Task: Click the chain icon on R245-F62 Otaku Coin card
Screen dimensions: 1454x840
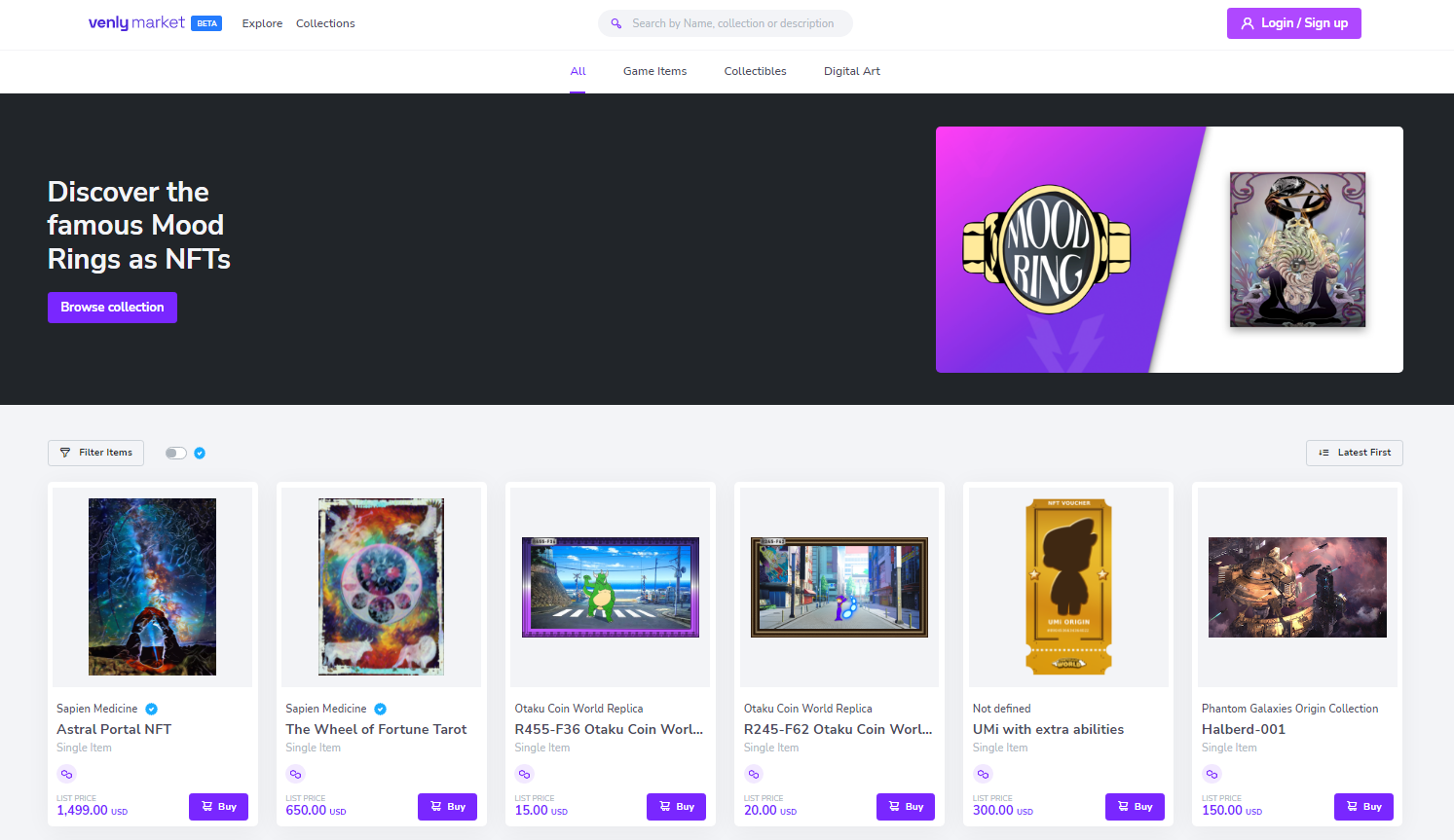Action: pyautogui.click(x=753, y=774)
